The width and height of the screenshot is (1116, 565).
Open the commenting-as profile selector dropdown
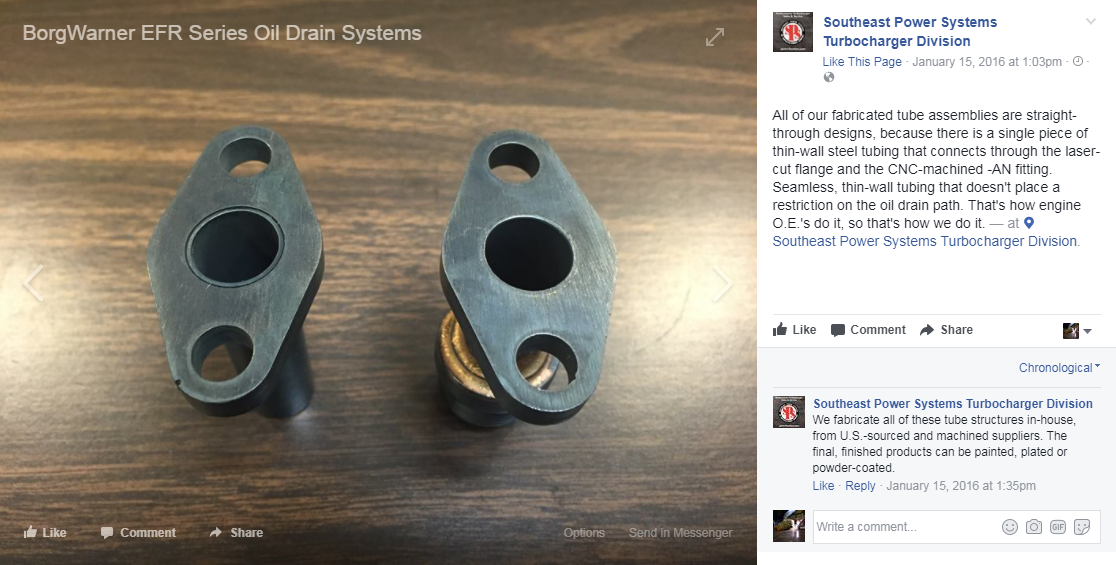coord(1077,330)
